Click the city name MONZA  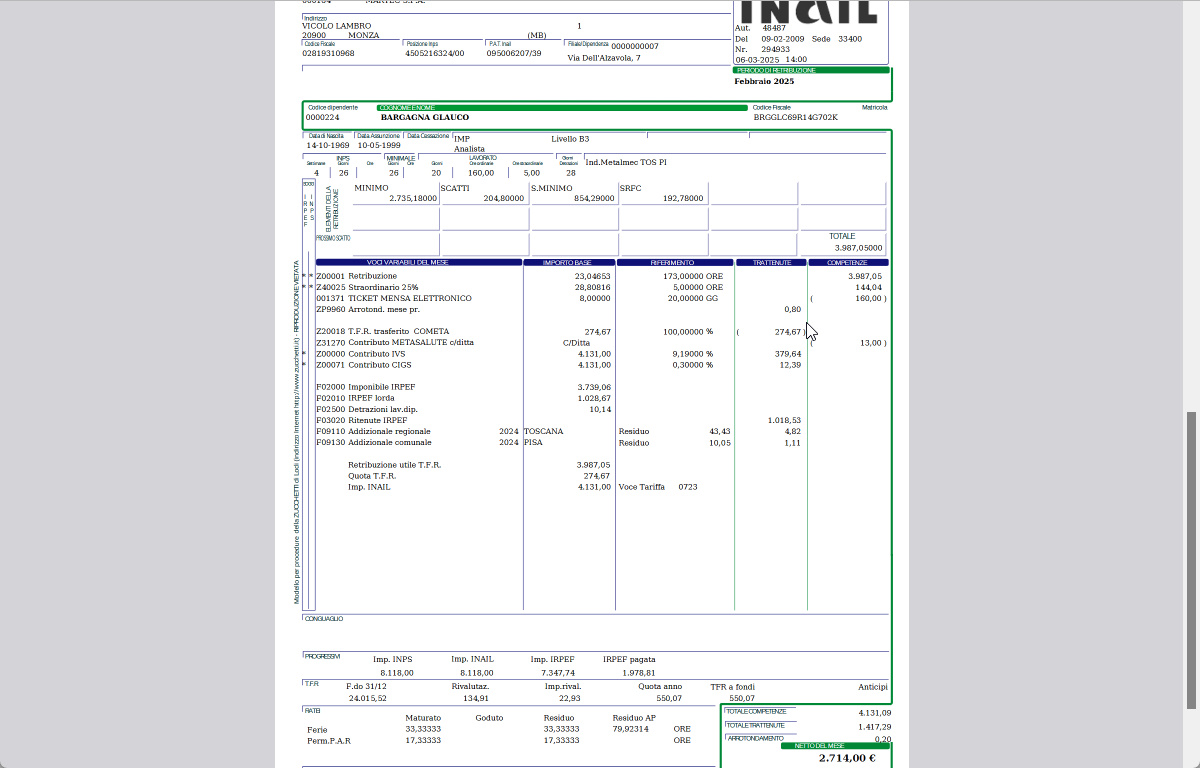[364, 35]
